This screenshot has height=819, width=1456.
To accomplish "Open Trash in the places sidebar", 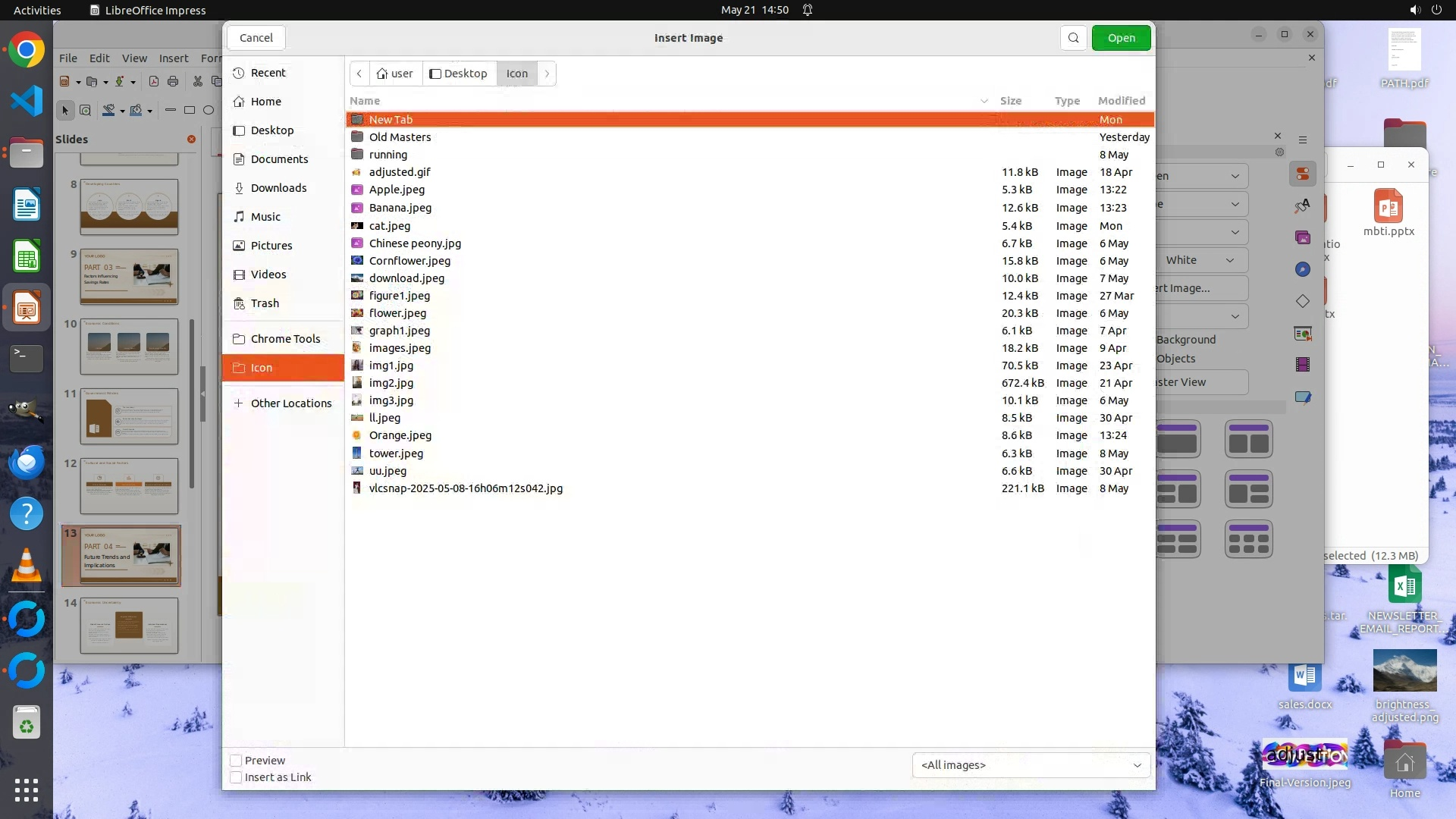I will pyautogui.click(x=265, y=303).
